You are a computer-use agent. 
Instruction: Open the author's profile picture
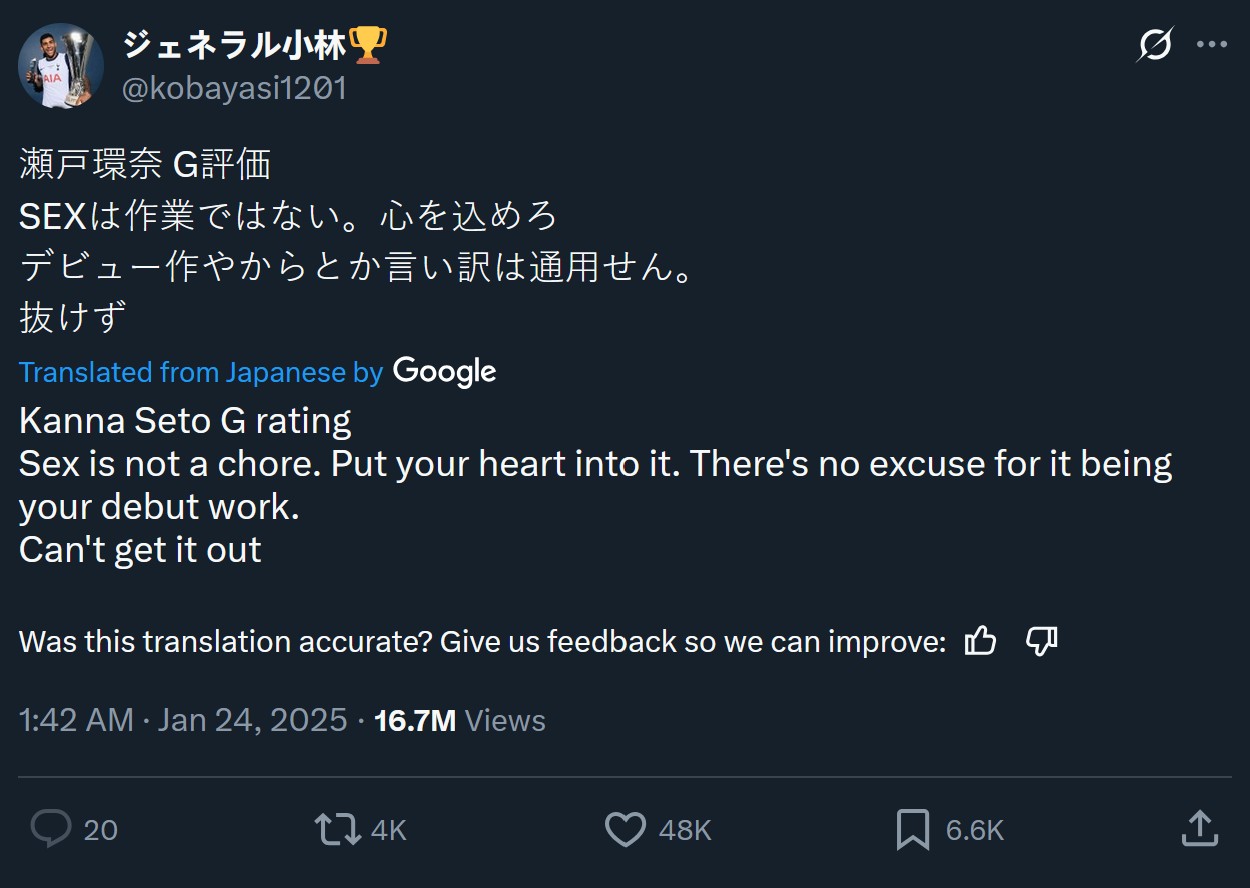click(x=61, y=66)
